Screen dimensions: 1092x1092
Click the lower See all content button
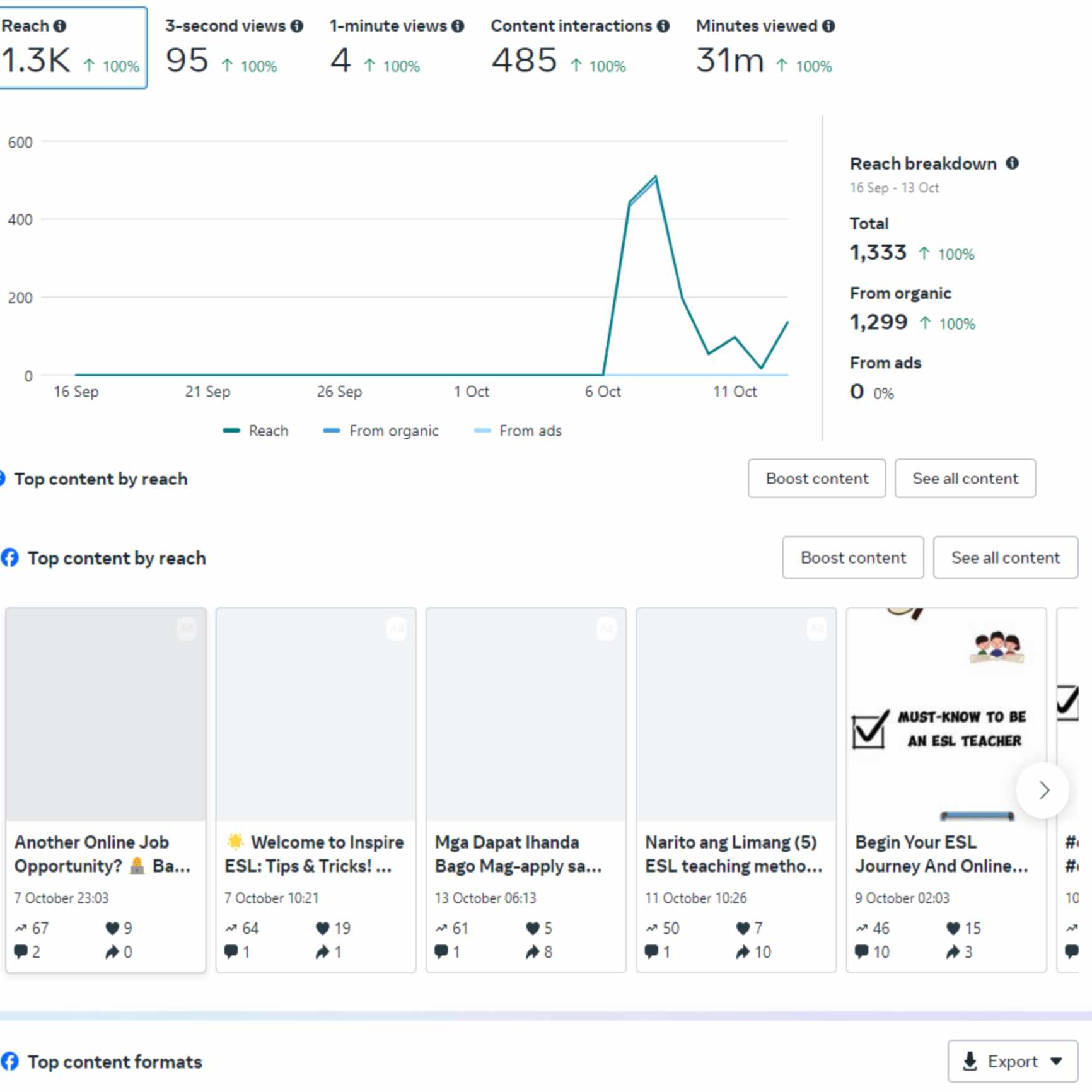pyautogui.click(x=1005, y=557)
